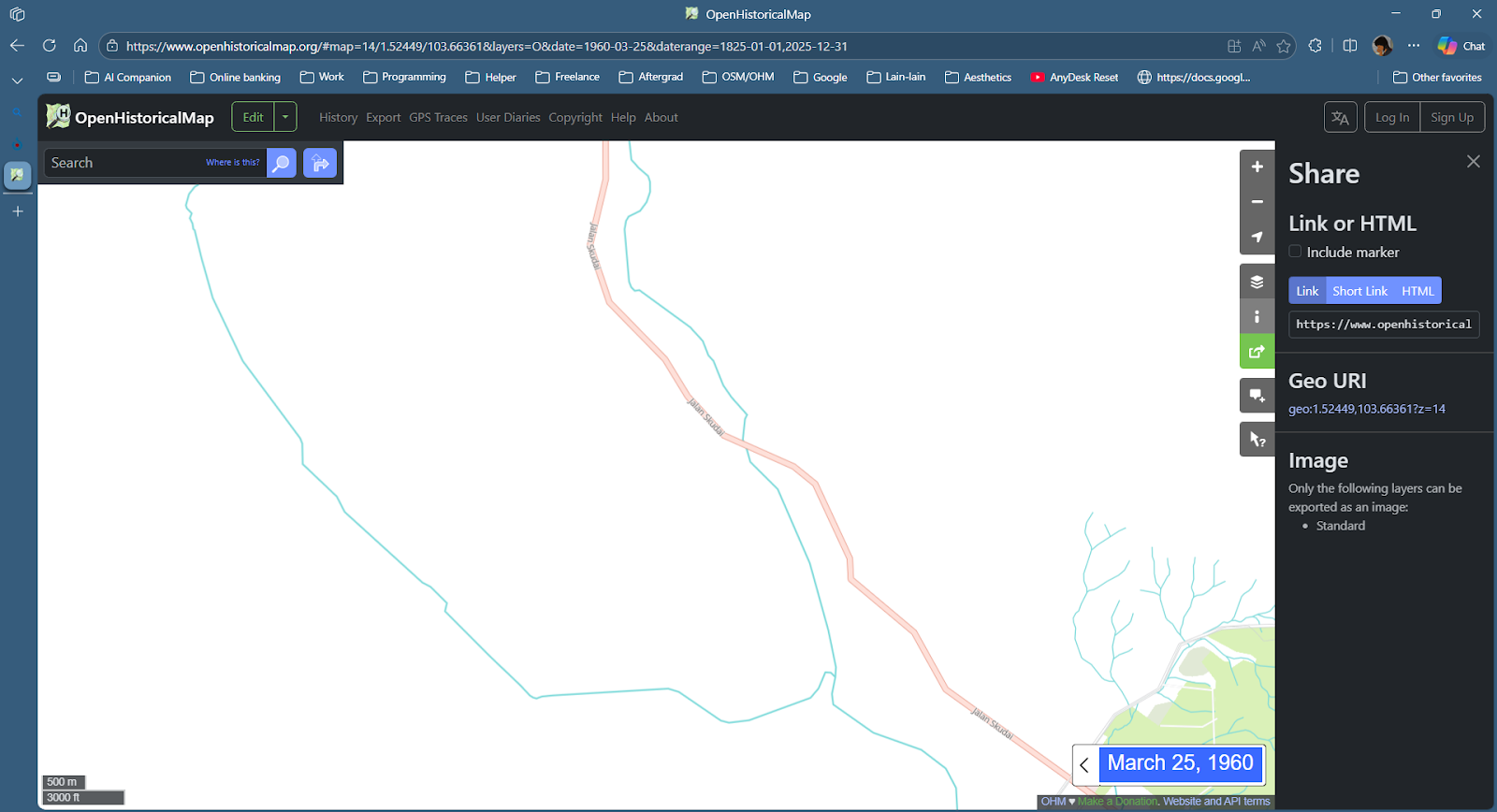The image size is (1497, 812).
Task: Go back to the previous page
Action: pyautogui.click(x=17, y=46)
